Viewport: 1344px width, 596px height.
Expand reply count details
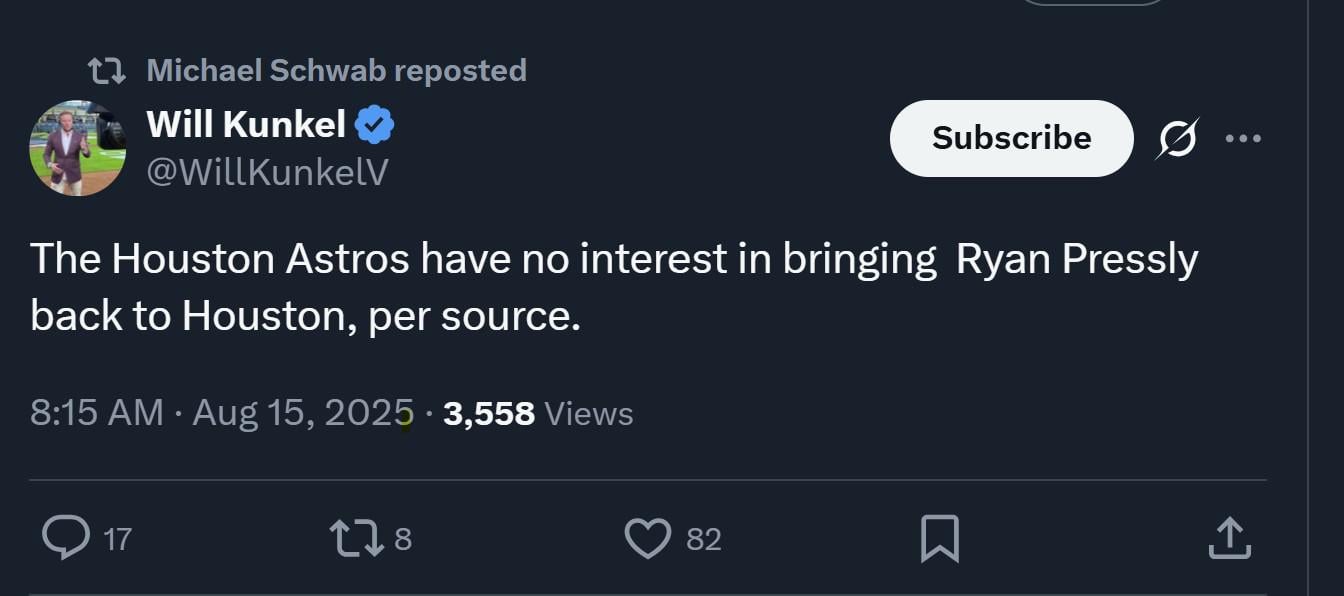pyautogui.click(x=117, y=540)
